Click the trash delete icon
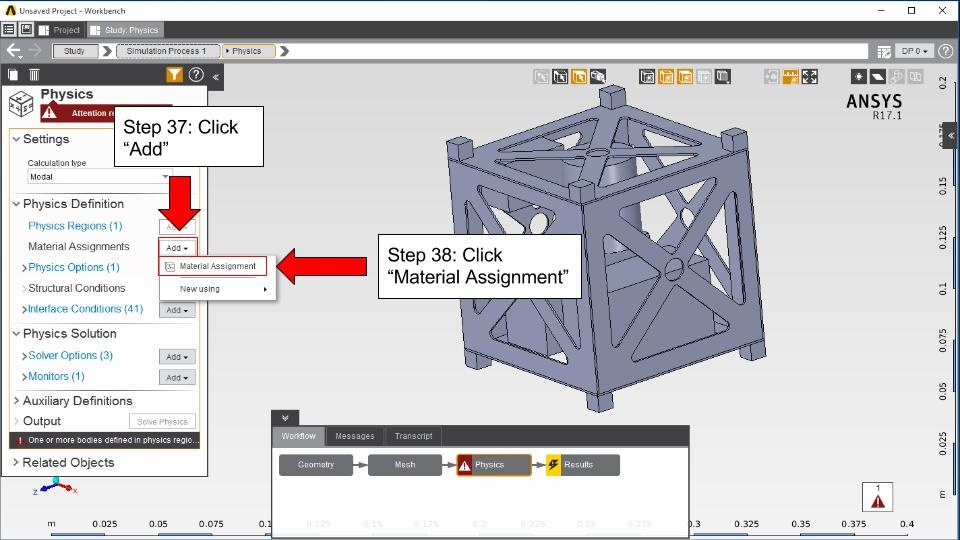This screenshot has width=960, height=540. click(x=34, y=75)
